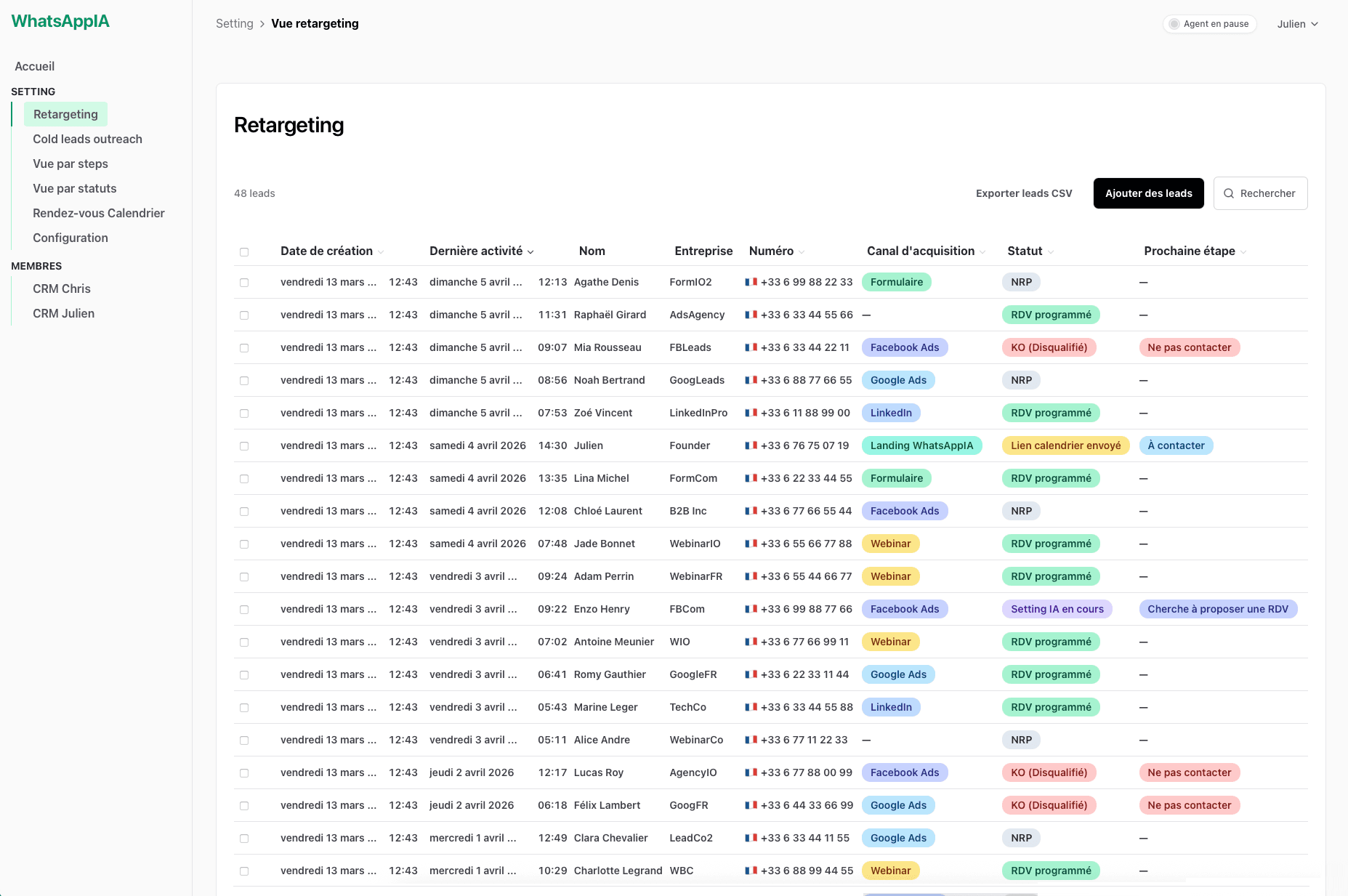The width and height of the screenshot is (1348, 896).
Task: Check the row checkbox for Julien, Founder
Action: point(244,445)
